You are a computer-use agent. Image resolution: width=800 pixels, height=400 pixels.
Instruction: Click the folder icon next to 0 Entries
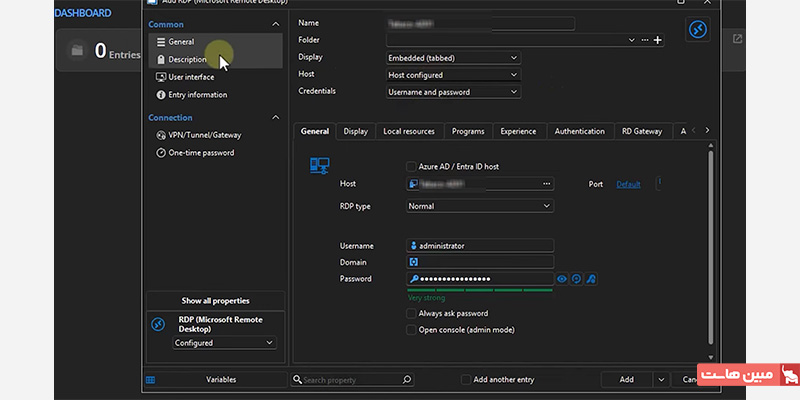click(x=77, y=51)
